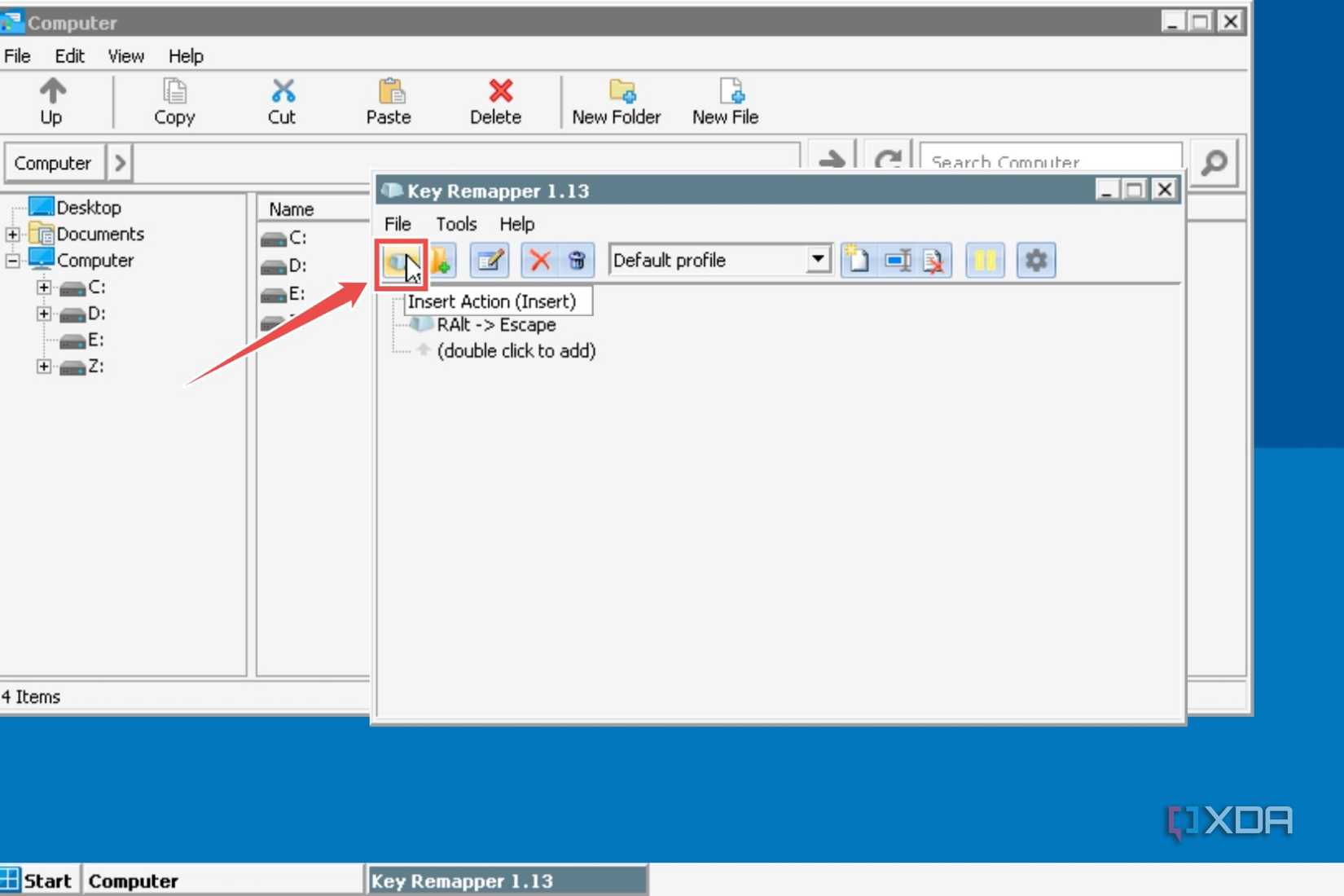The width and height of the screenshot is (1344, 896).
Task: Select Computer in the folder tree
Action: click(94, 261)
